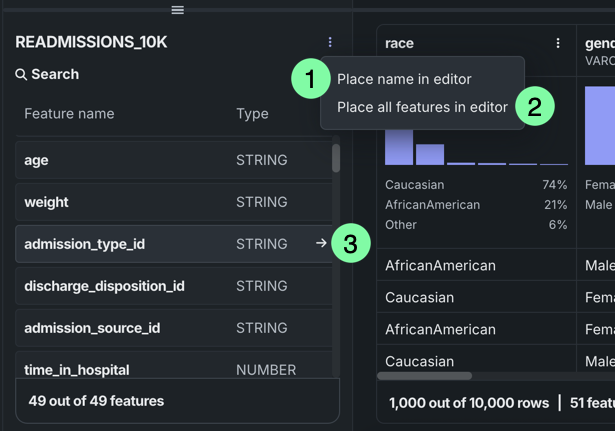Screen dimensions: 615x431
Task: Click the Feature name column header
Action: point(69,114)
